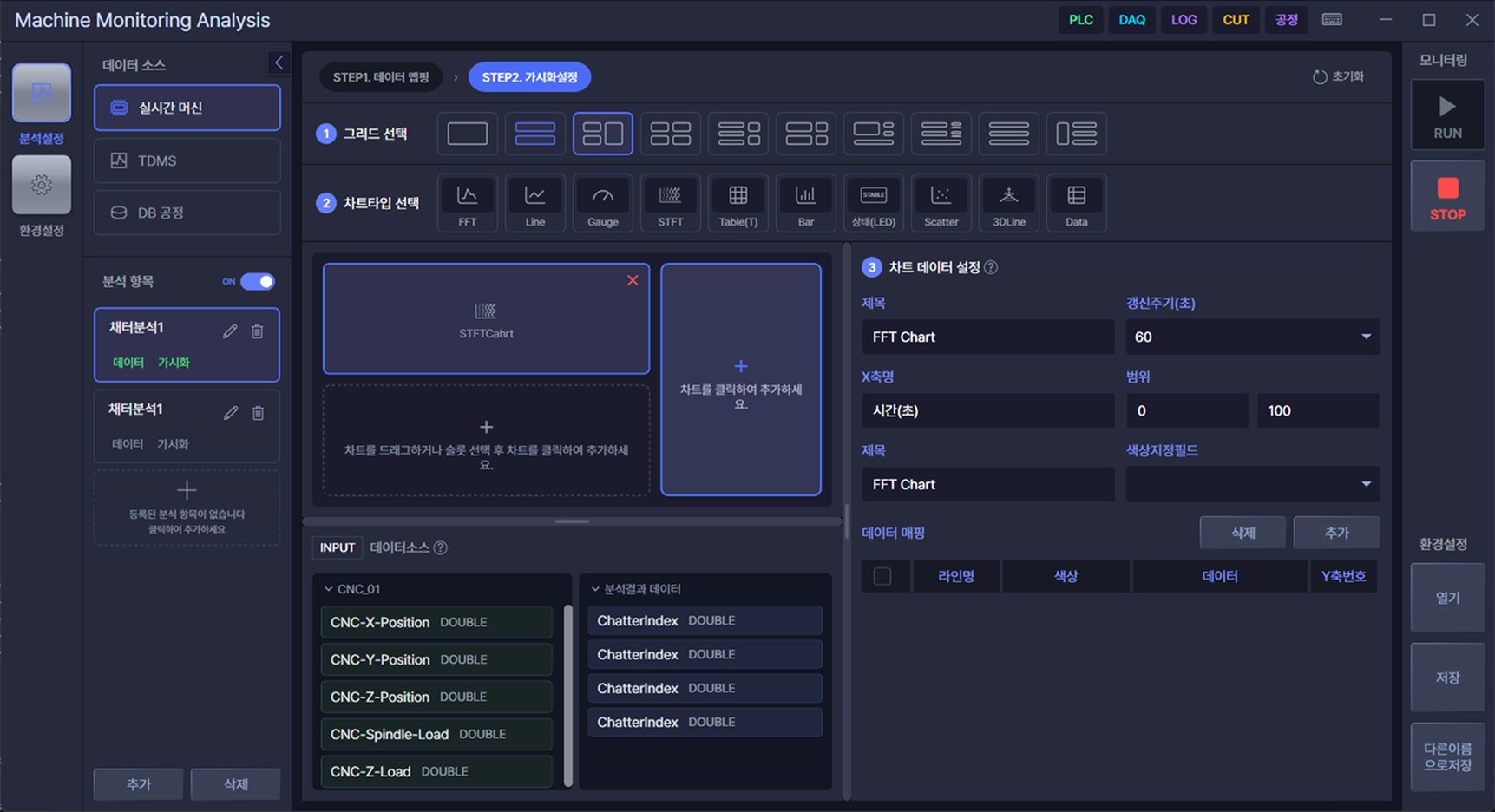Edit the second 채터분석1 with pencil icon

point(230,413)
